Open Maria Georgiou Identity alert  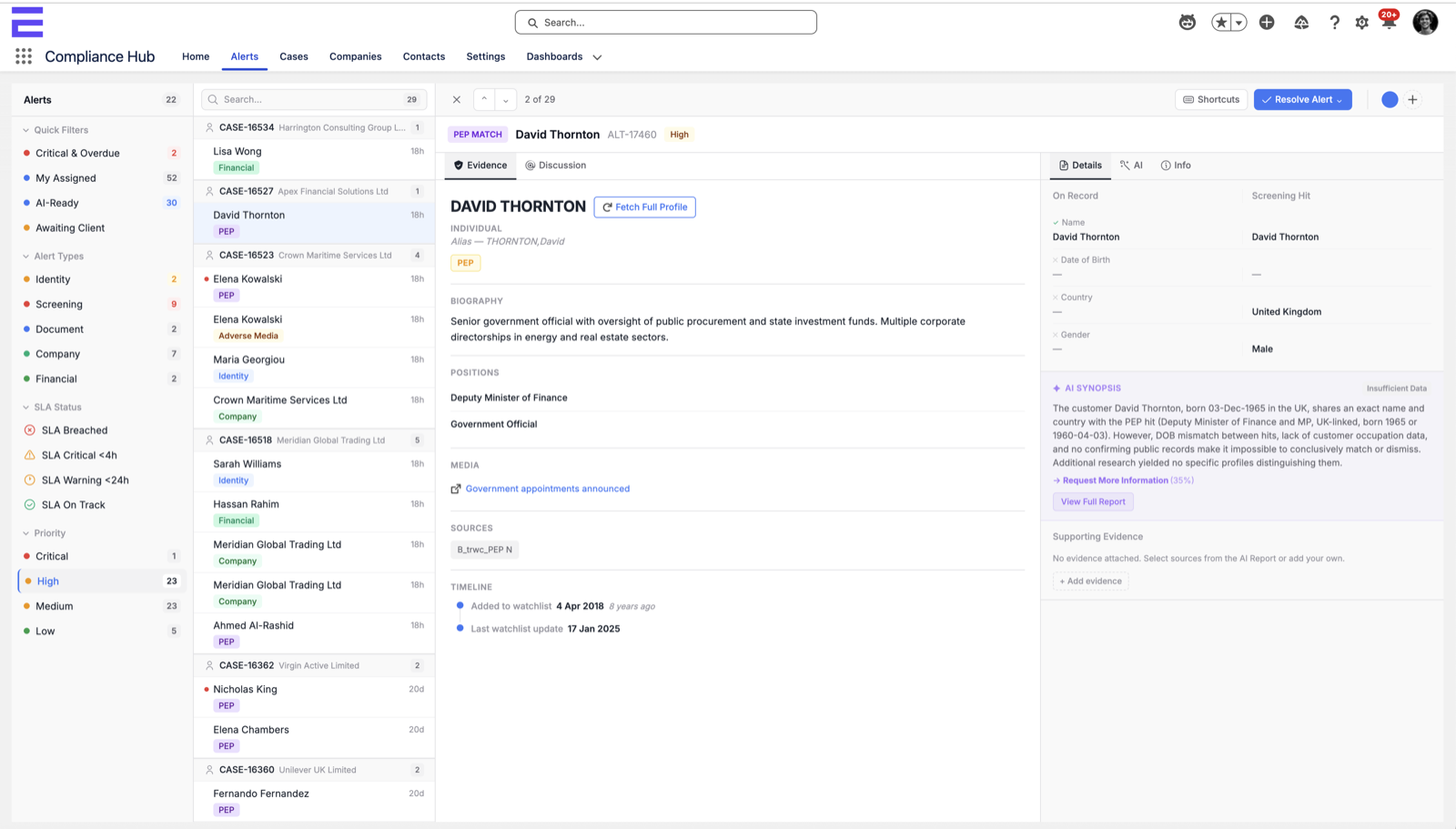coord(314,368)
